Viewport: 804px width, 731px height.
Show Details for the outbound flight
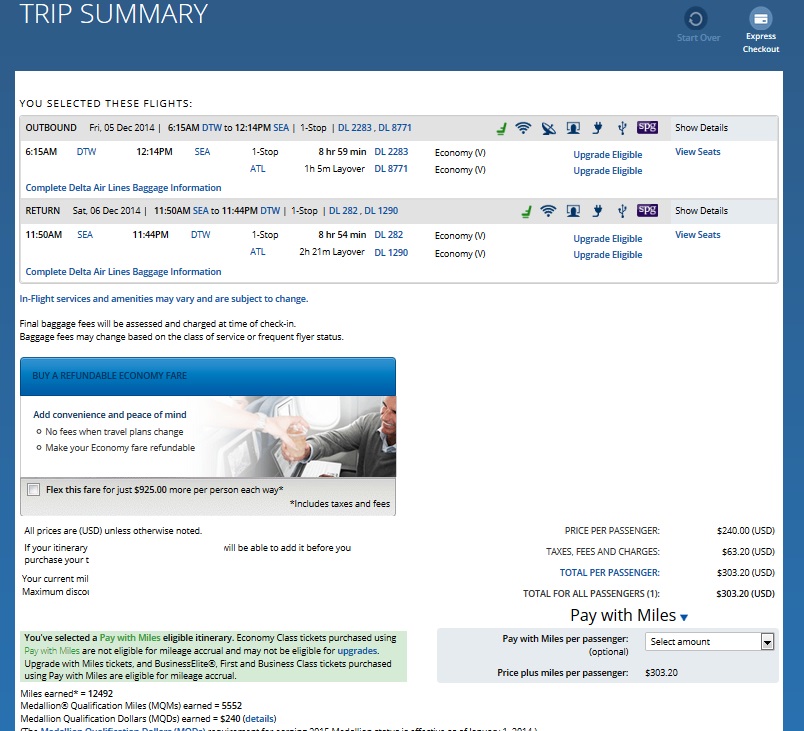click(x=701, y=128)
